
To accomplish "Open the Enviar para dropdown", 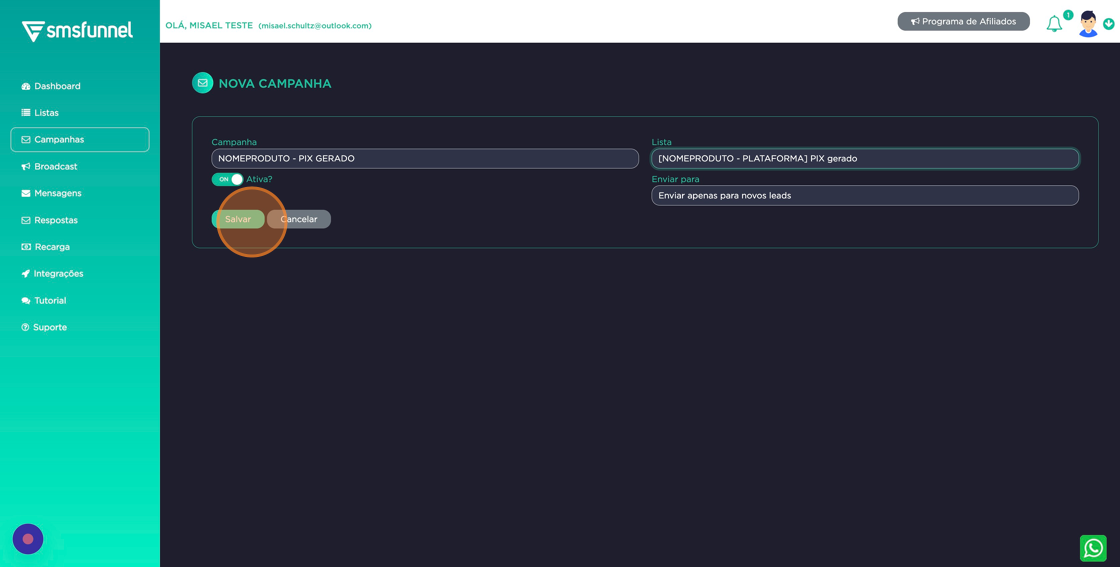I will (865, 196).
